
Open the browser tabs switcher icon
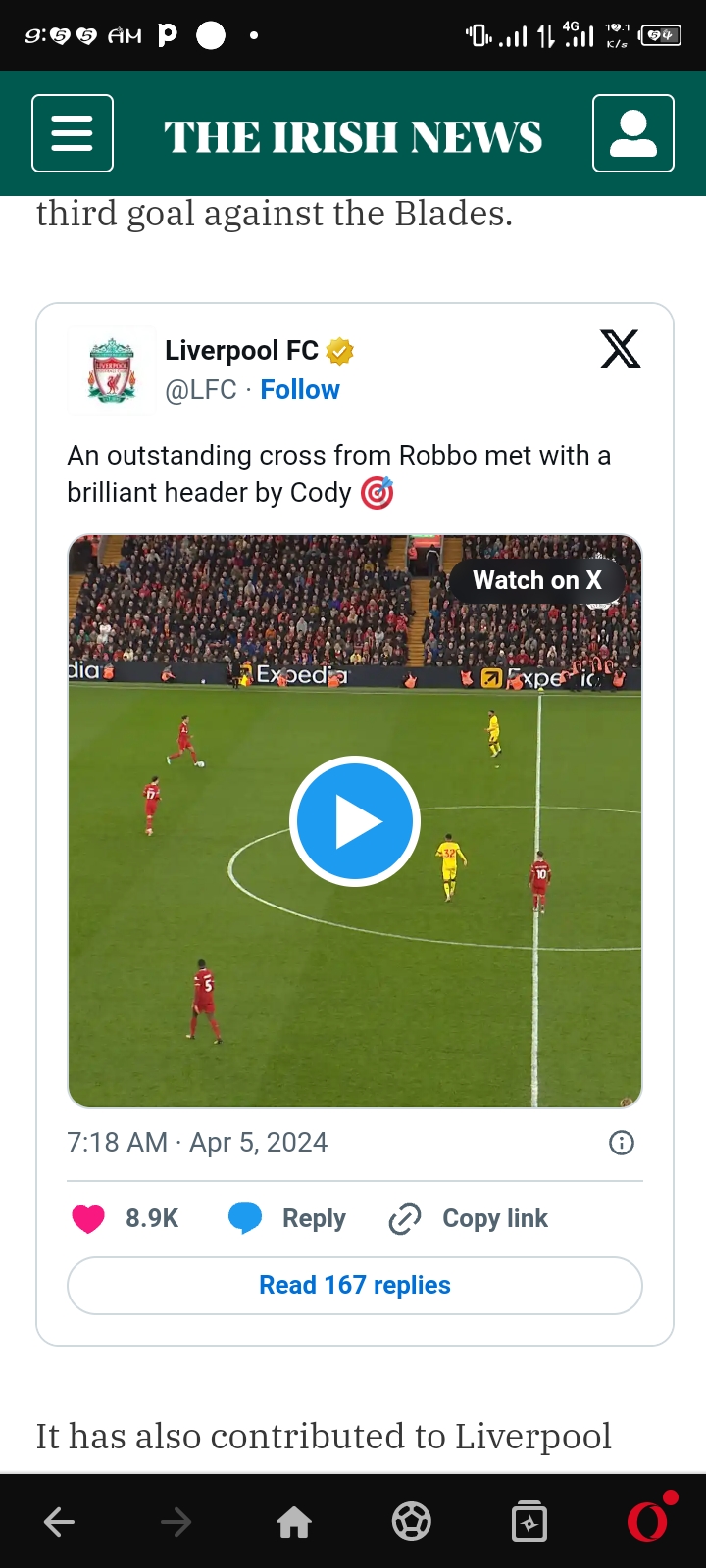529,1522
